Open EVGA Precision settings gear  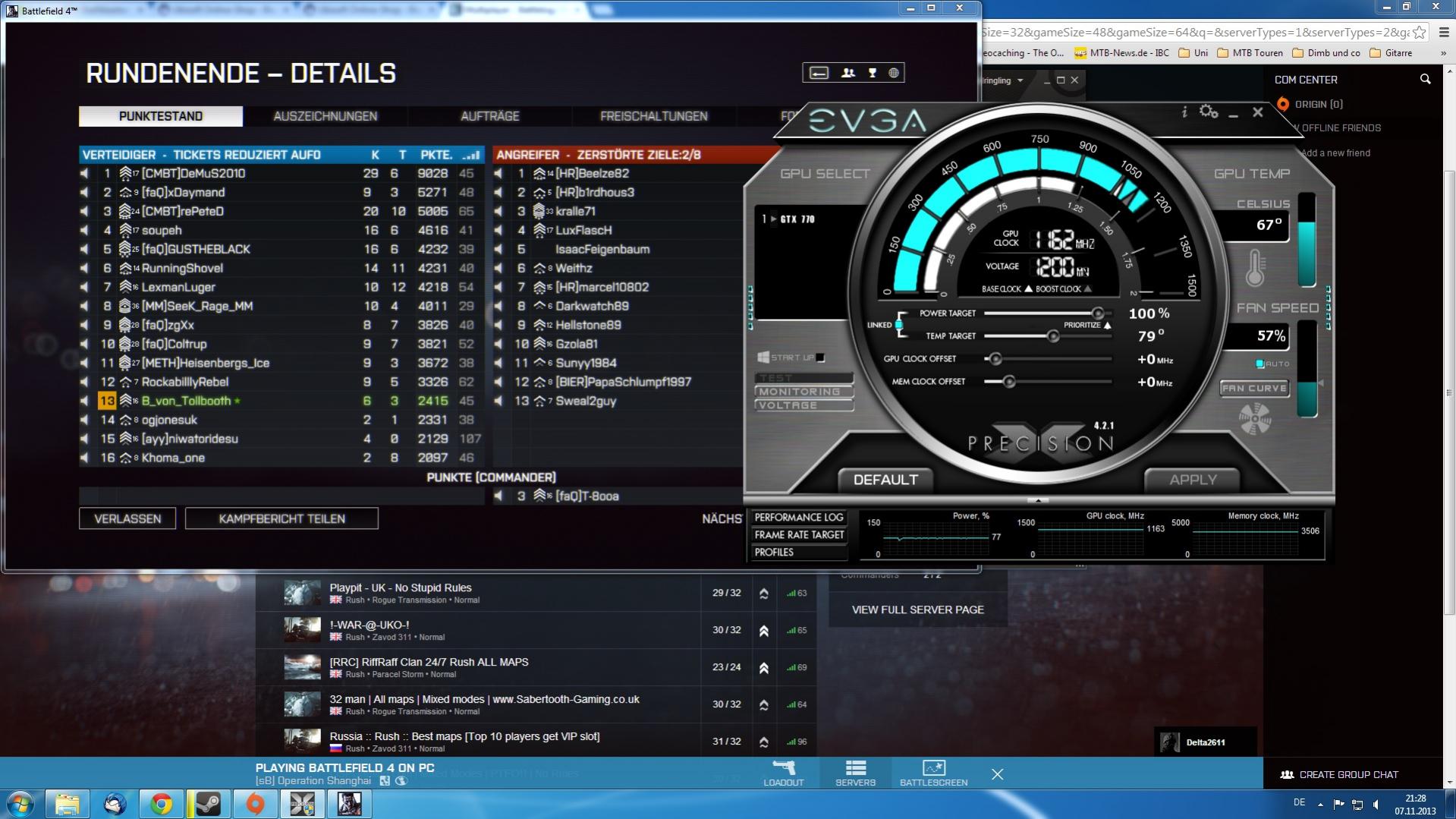tap(1208, 112)
